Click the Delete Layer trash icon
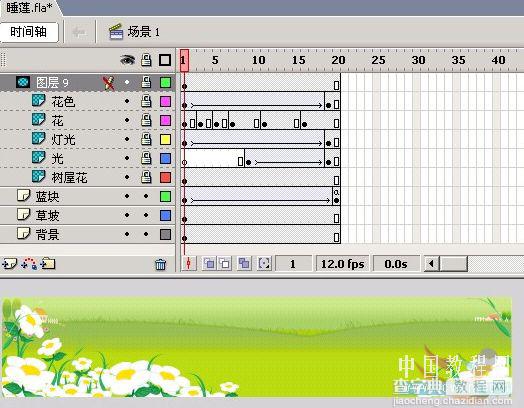Screen dimensions: 524x408 click(160, 264)
